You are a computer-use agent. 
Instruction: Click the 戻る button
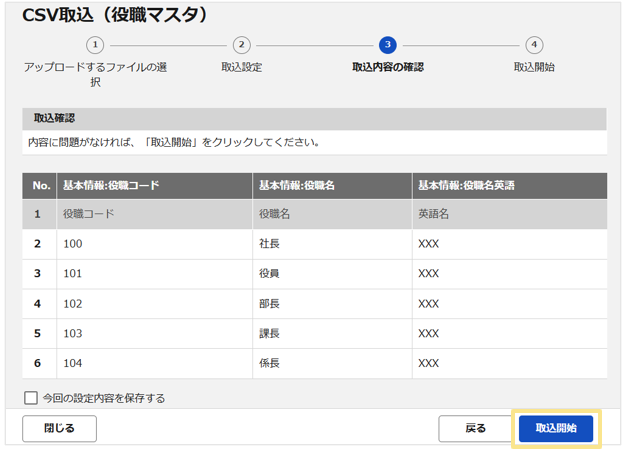[475, 428]
